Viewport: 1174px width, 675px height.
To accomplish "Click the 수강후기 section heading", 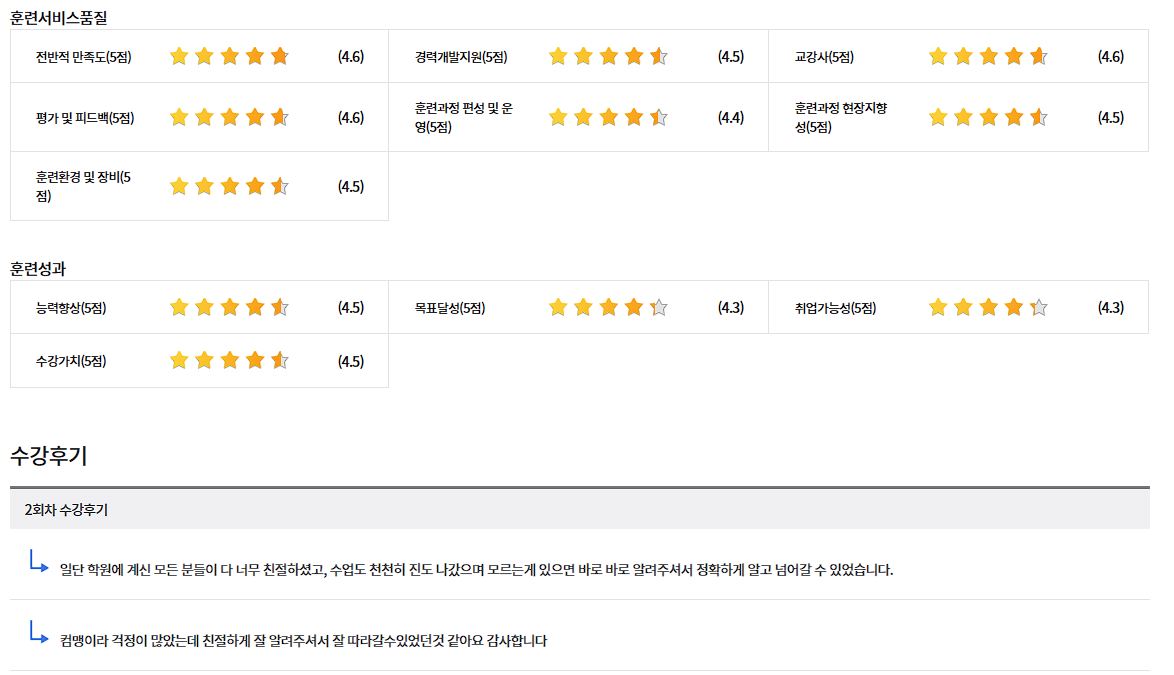I will click(x=49, y=456).
